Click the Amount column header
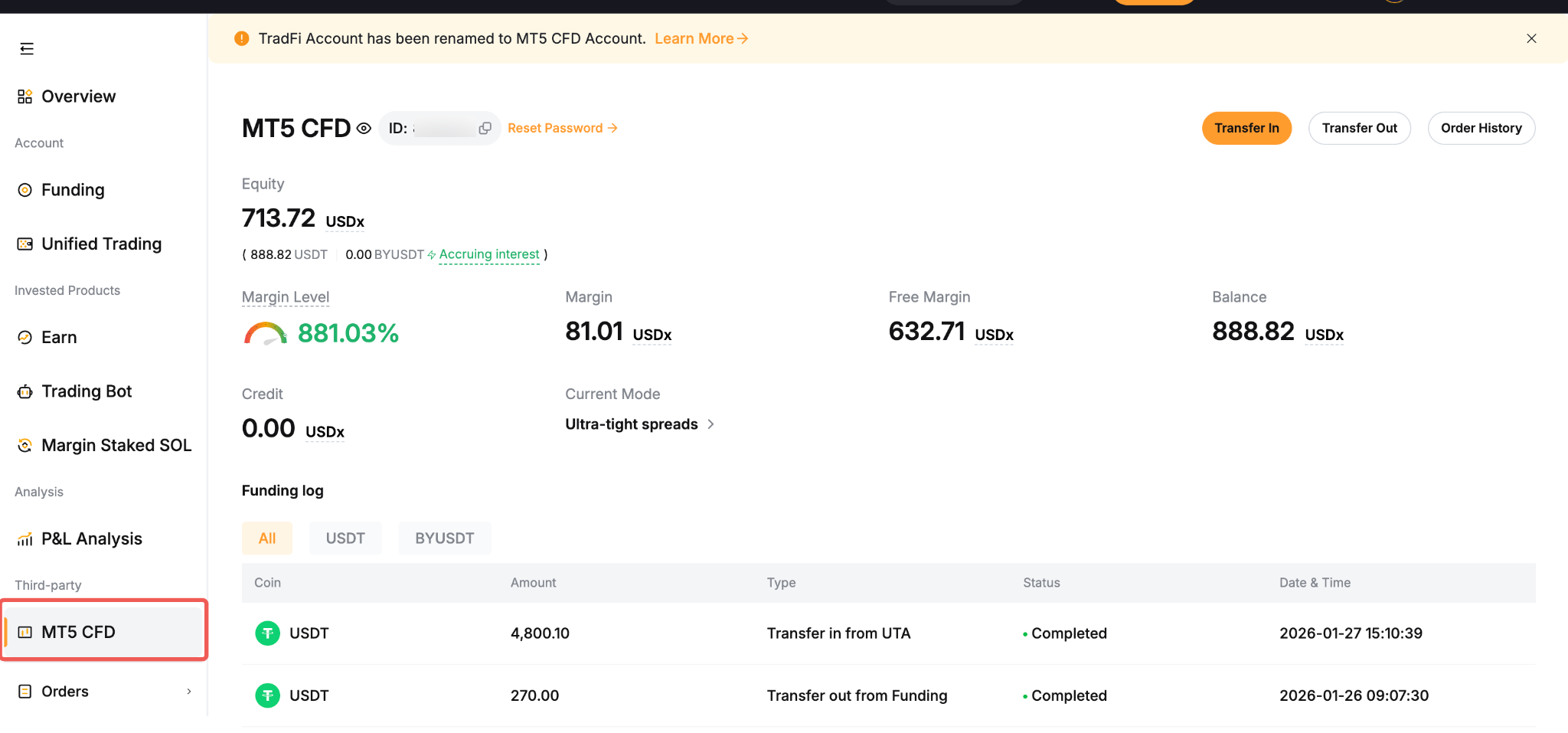Viewport: 1568px width, 733px height. pyautogui.click(x=533, y=583)
